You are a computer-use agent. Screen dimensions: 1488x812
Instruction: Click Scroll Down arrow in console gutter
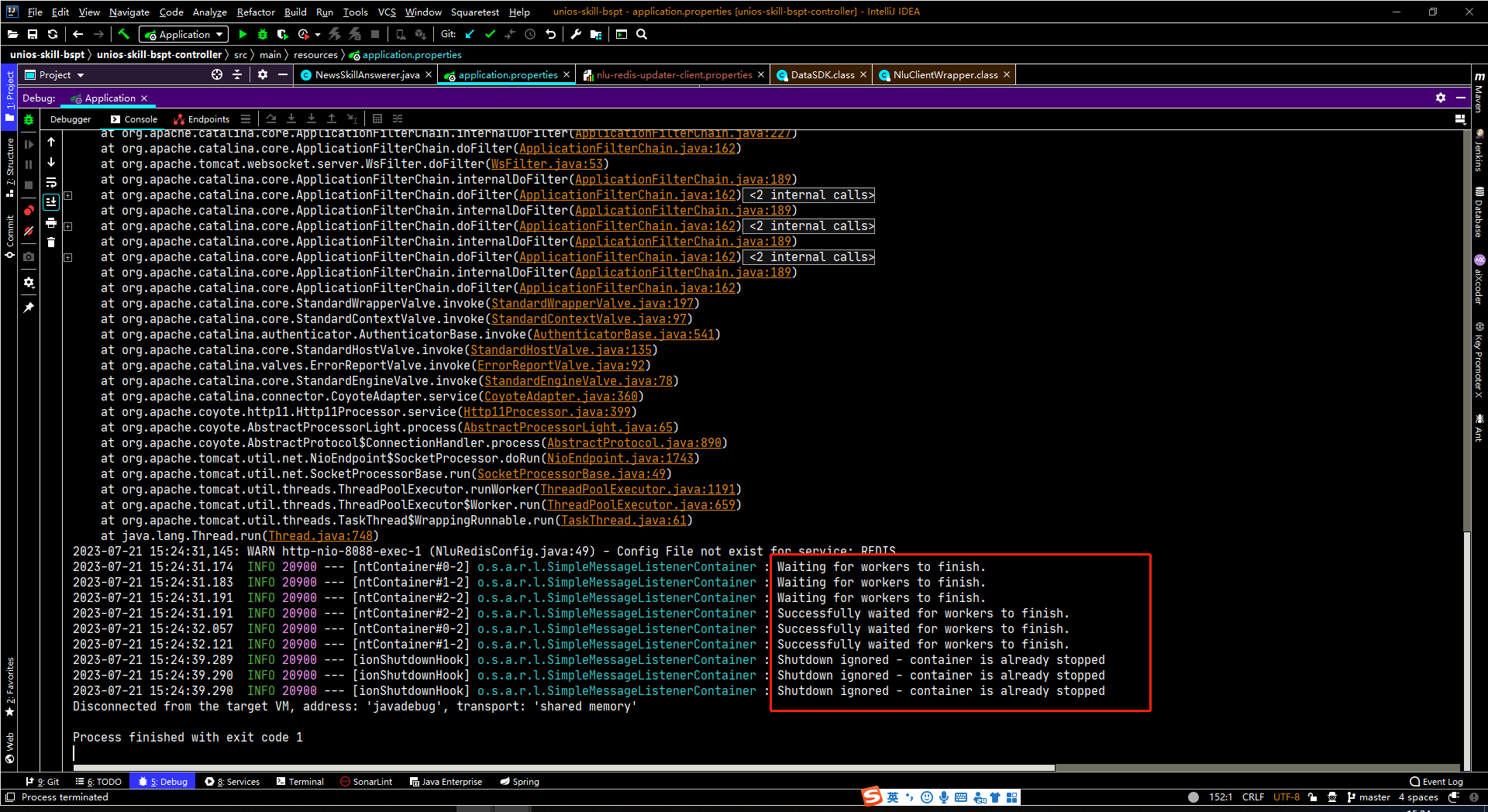click(x=51, y=162)
